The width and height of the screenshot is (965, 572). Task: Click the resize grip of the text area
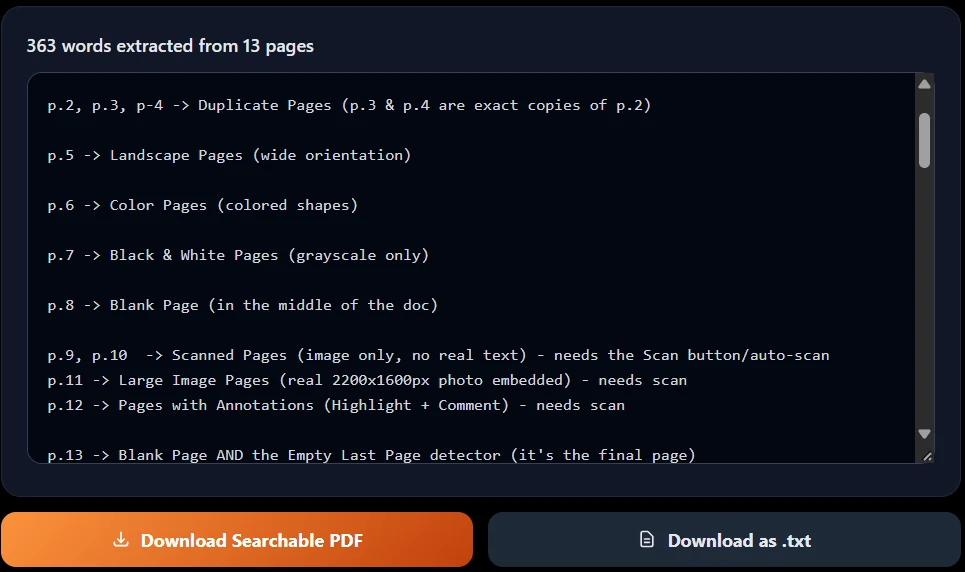click(927, 456)
